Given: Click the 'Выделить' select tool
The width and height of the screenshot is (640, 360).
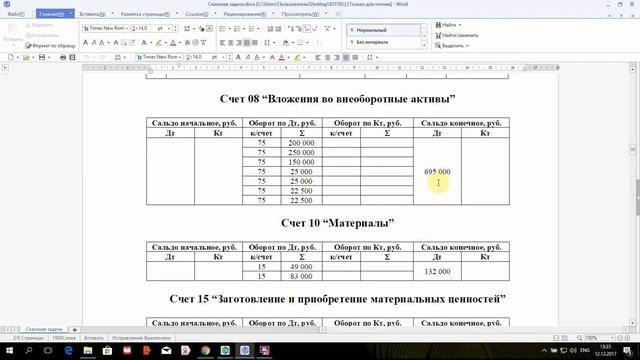Looking at the screenshot, I should 449,46.
